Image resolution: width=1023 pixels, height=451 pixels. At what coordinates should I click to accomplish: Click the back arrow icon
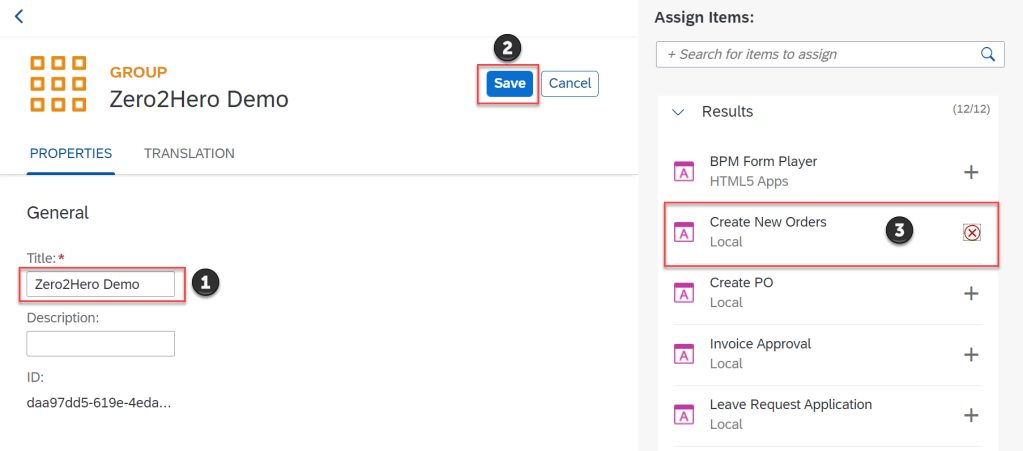pos(18,16)
